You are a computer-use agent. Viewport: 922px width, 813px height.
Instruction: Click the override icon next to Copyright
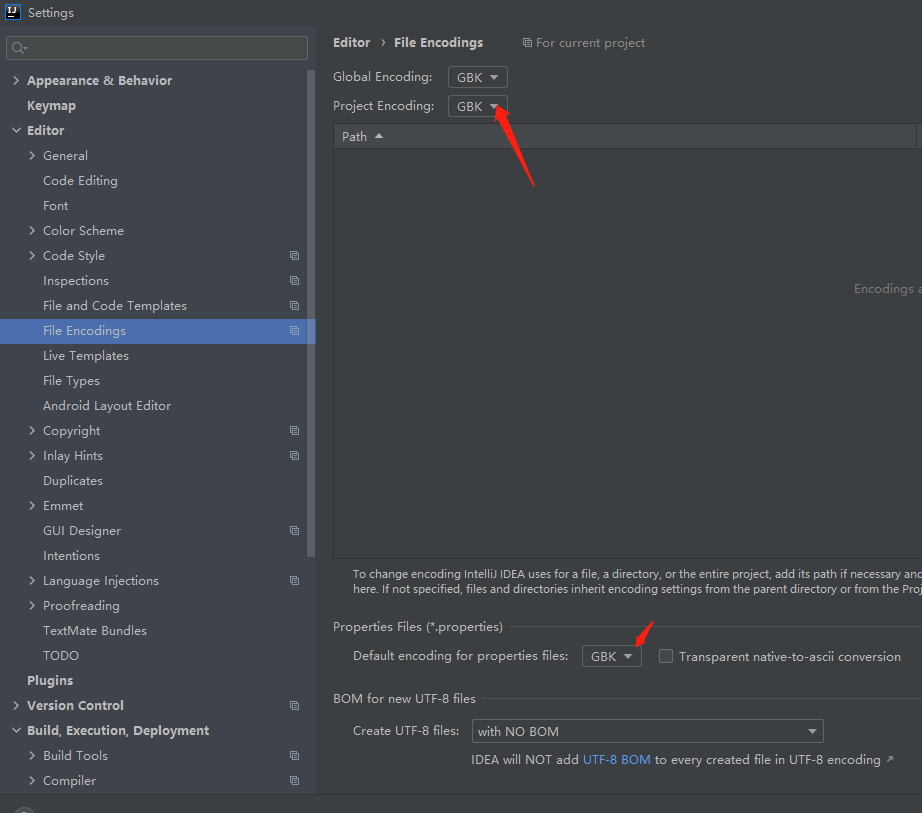295,430
